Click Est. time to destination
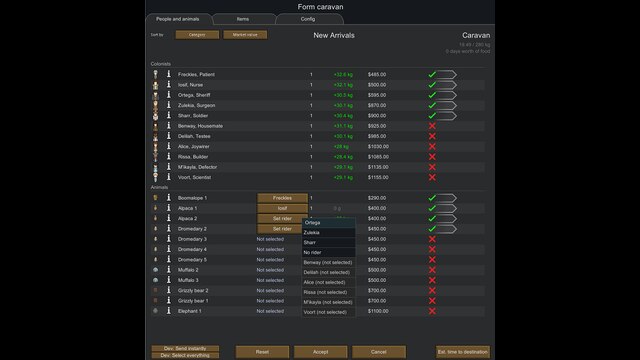This screenshot has height=360, width=640. pos(462,351)
